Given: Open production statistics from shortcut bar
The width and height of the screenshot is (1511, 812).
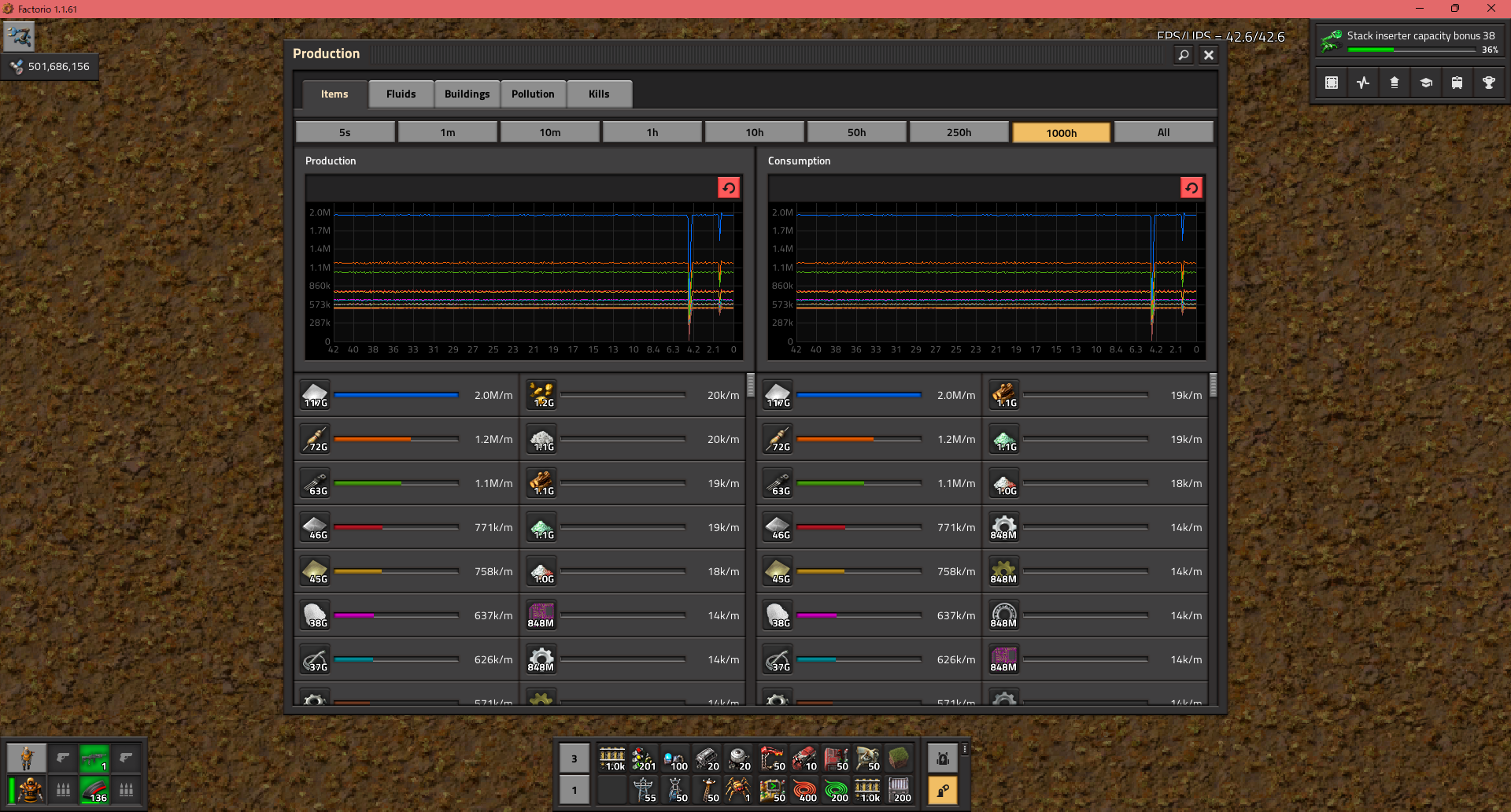Looking at the screenshot, I should (1363, 83).
